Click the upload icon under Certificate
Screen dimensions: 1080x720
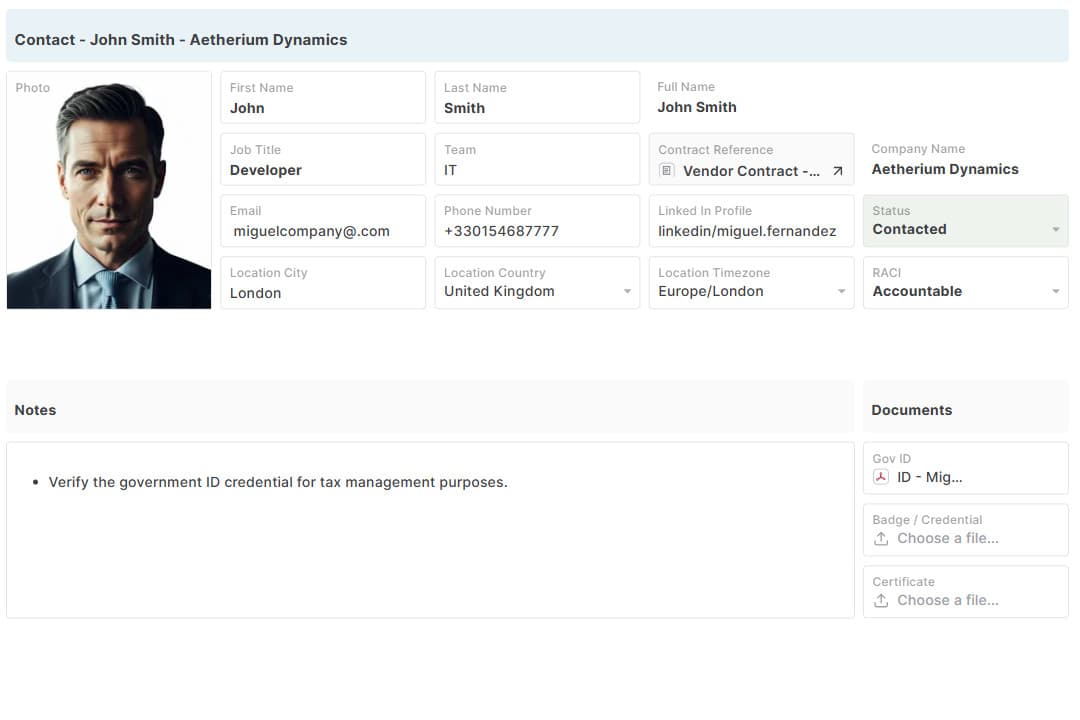[x=881, y=601]
